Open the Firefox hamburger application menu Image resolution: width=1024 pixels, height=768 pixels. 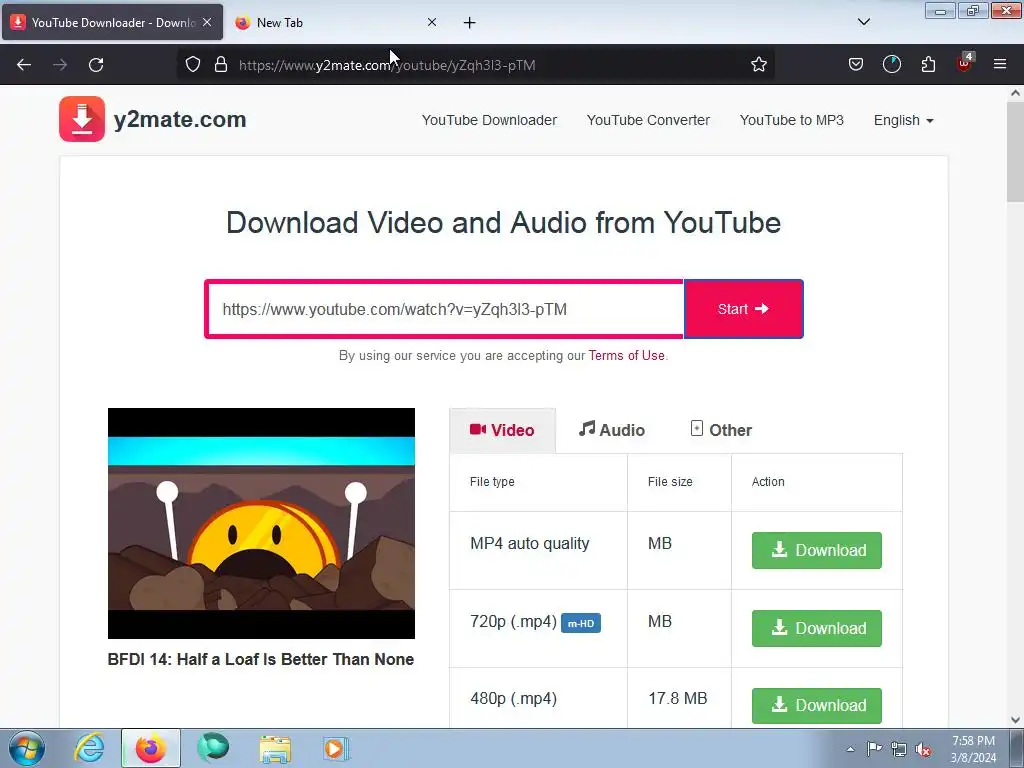1000,65
